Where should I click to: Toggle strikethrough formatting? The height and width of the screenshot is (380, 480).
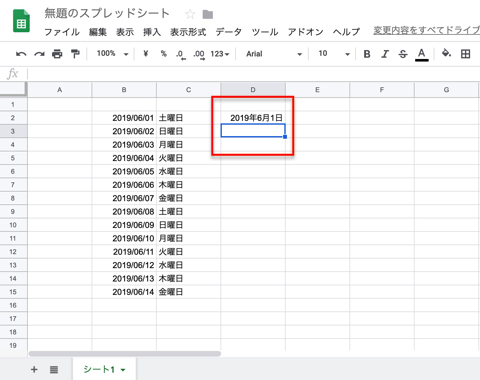pyautogui.click(x=403, y=54)
